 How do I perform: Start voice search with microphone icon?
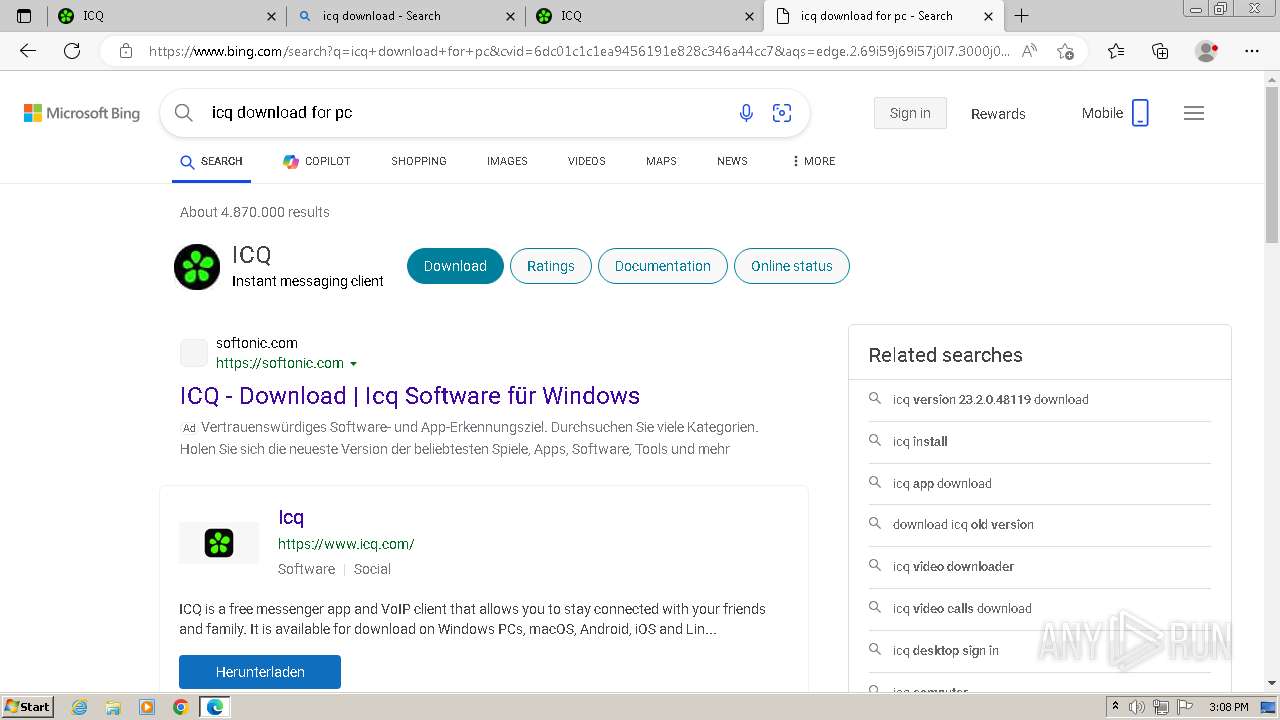click(746, 113)
